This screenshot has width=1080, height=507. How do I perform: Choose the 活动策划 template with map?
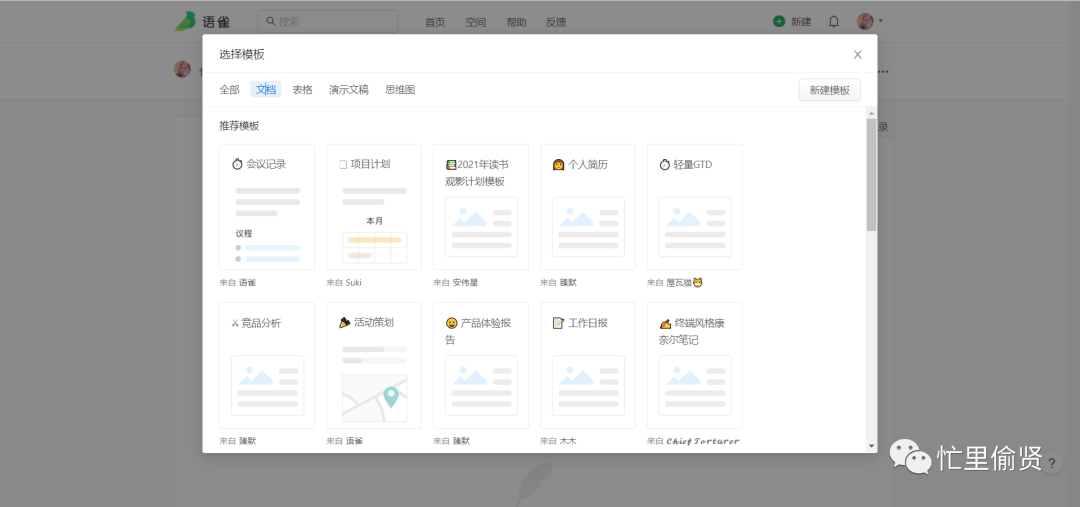pos(374,365)
